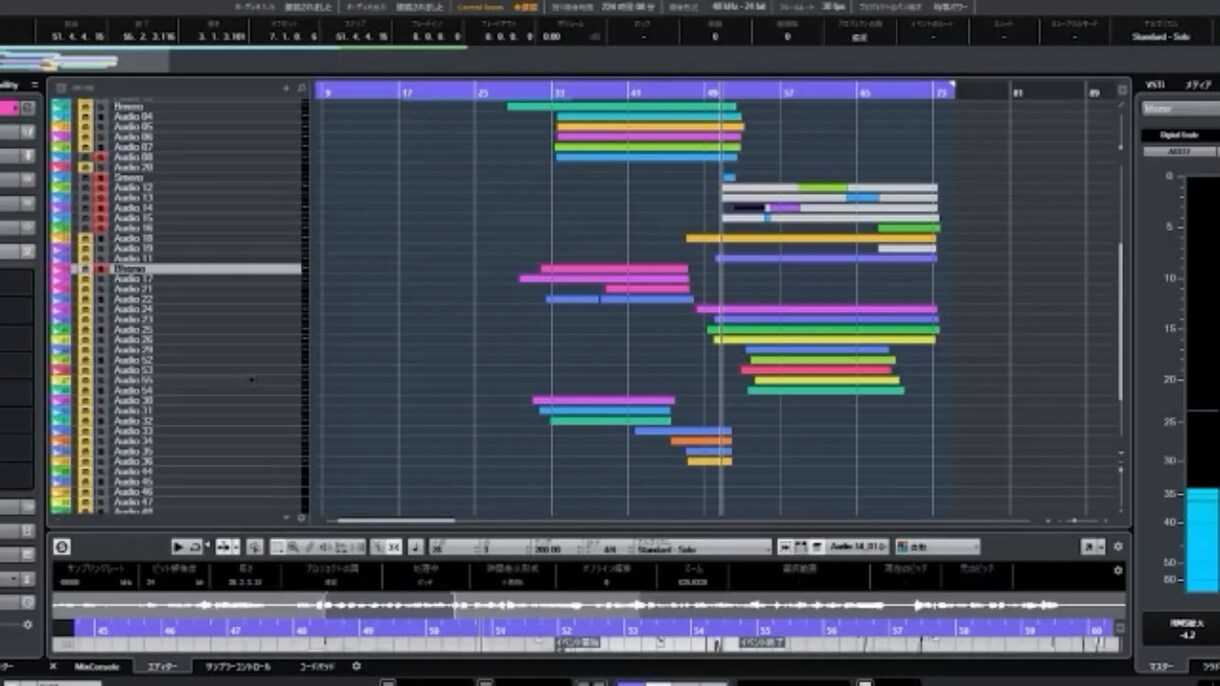Viewport: 1220px width, 686px height.
Task: Open the メディア tab in right zone
Action: click(x=1198, y=85)
